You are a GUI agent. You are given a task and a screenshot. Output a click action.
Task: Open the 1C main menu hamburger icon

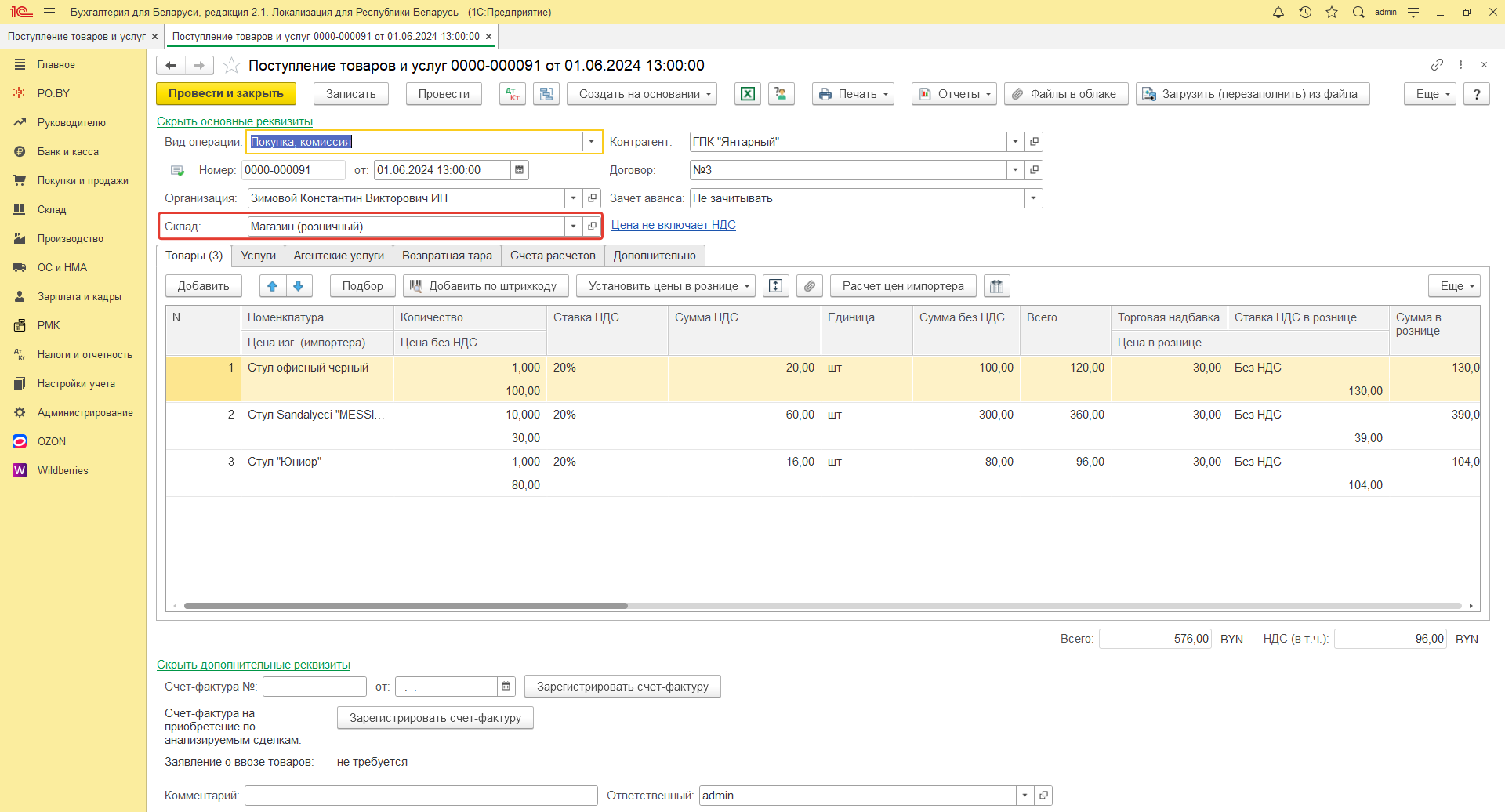coord(49,12)
